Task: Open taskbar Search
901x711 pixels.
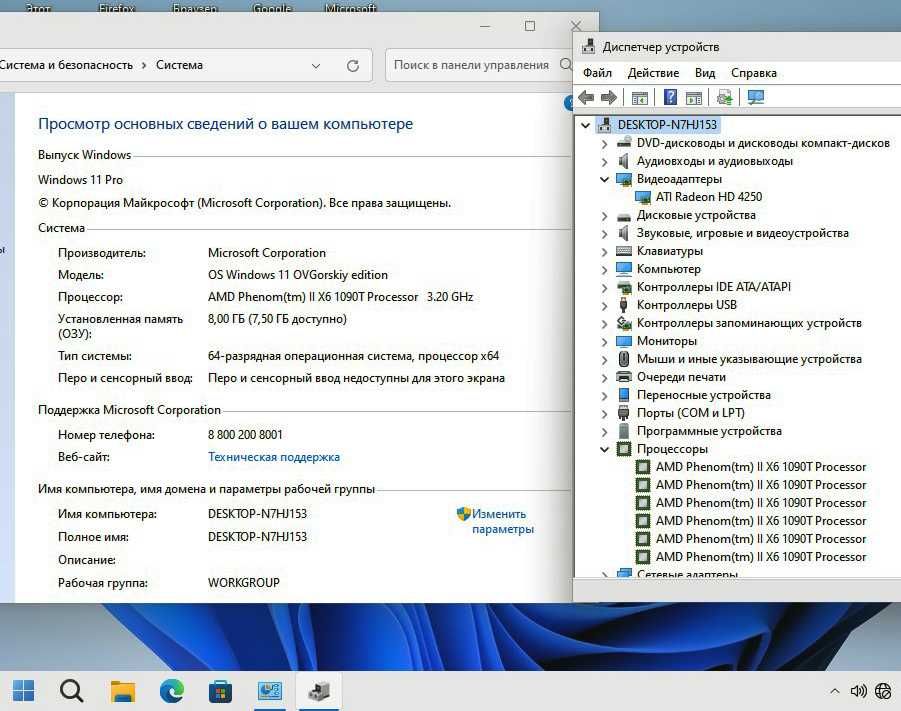Action: coord(71,690)
